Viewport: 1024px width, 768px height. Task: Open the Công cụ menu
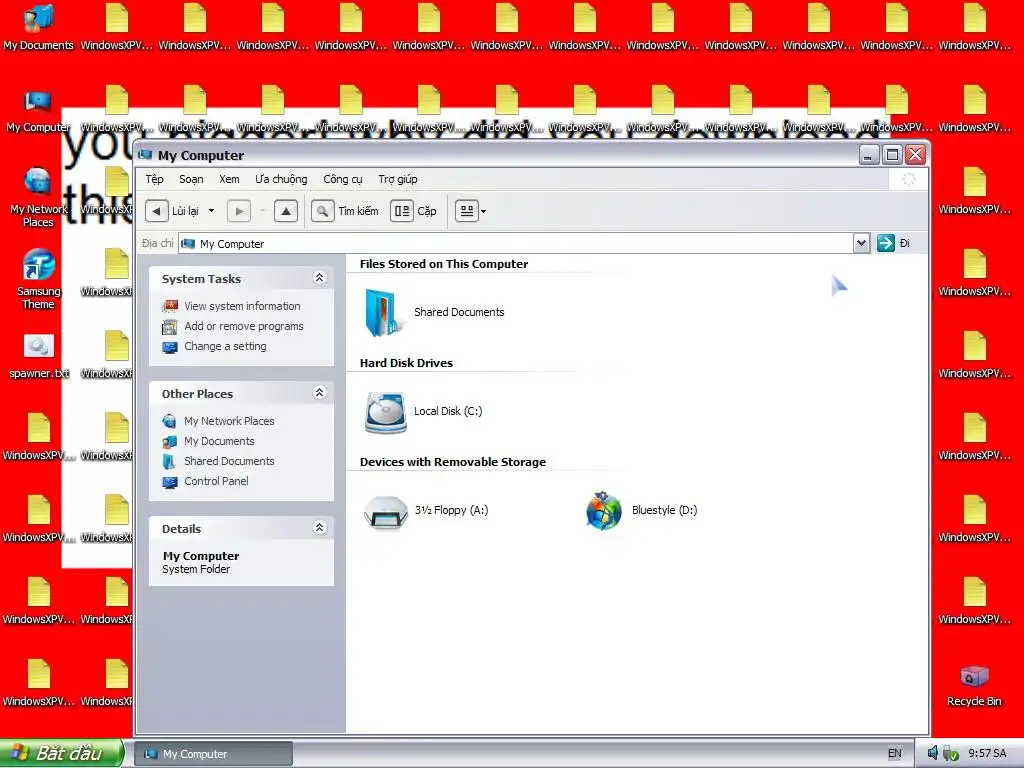coord(343,179)
